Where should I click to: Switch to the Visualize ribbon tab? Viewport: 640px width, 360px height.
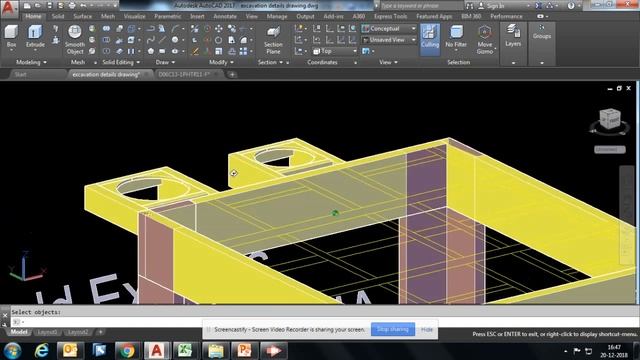pos(134,16)
